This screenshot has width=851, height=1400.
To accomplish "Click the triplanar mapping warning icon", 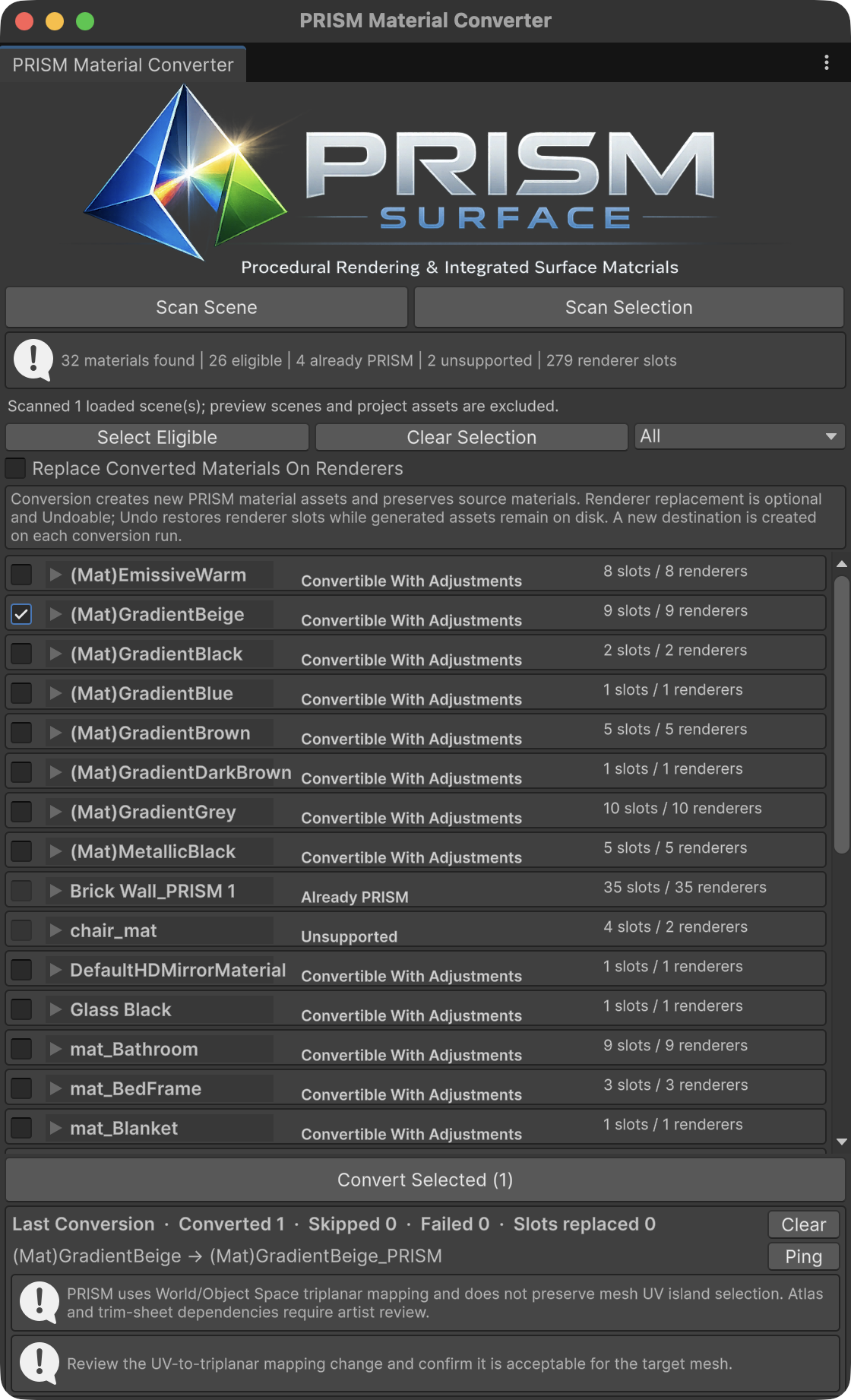I will coord(39,1303).
